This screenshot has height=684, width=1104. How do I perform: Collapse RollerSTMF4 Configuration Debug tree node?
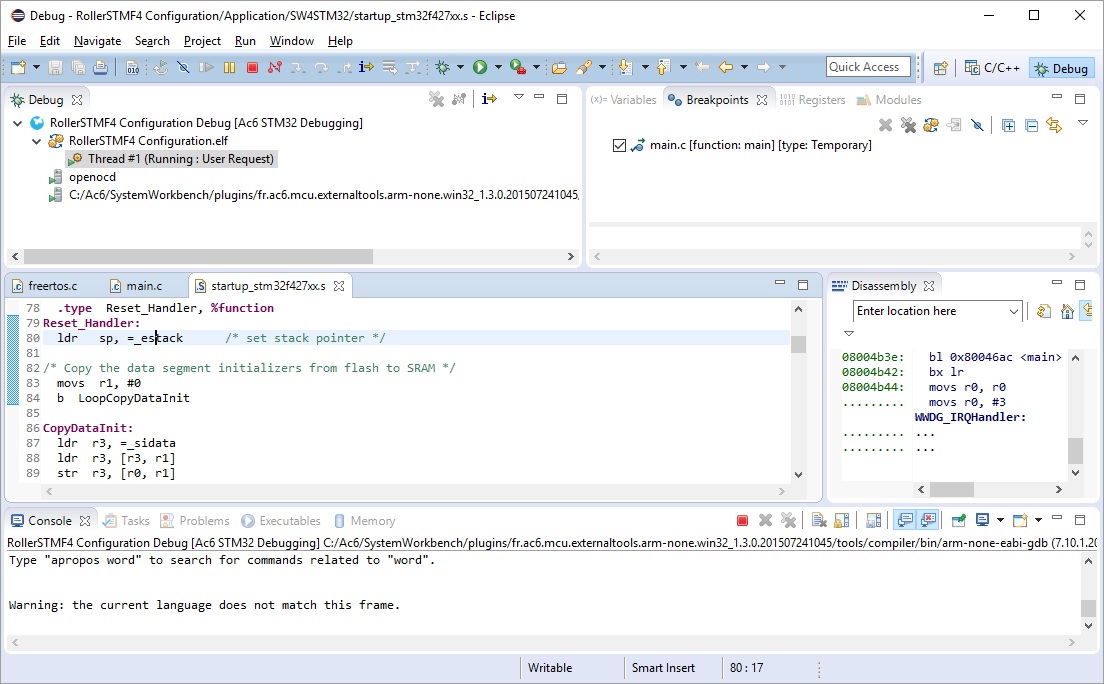[18, 123]
